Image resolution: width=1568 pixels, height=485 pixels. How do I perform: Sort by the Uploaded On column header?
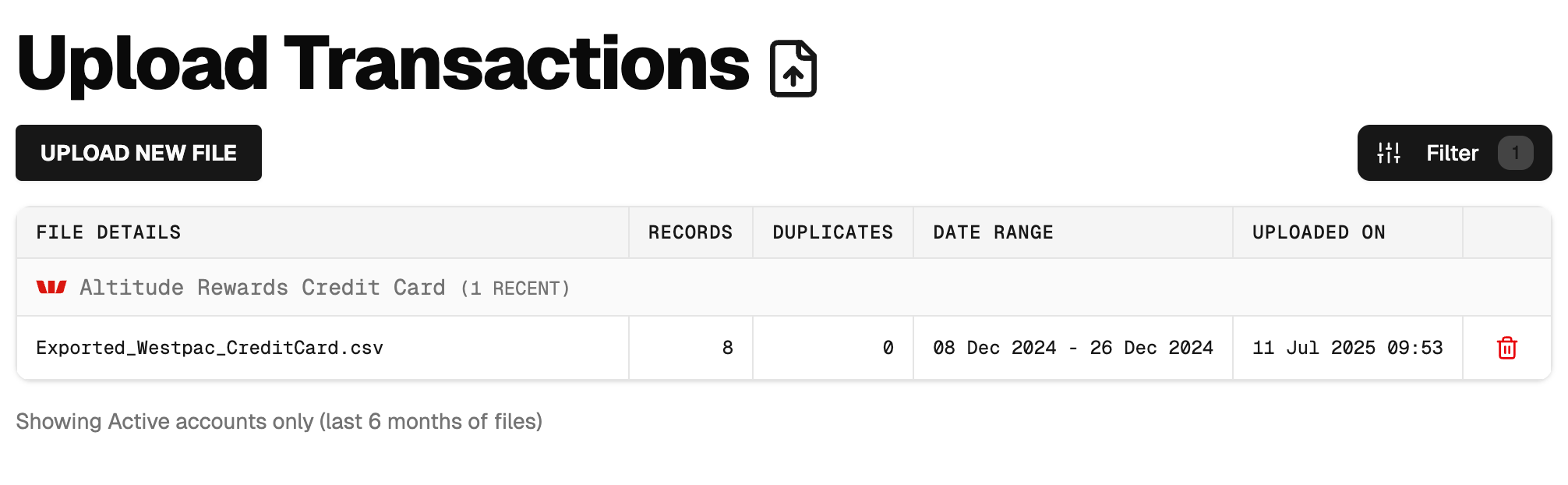click(x=1318, y=232)
